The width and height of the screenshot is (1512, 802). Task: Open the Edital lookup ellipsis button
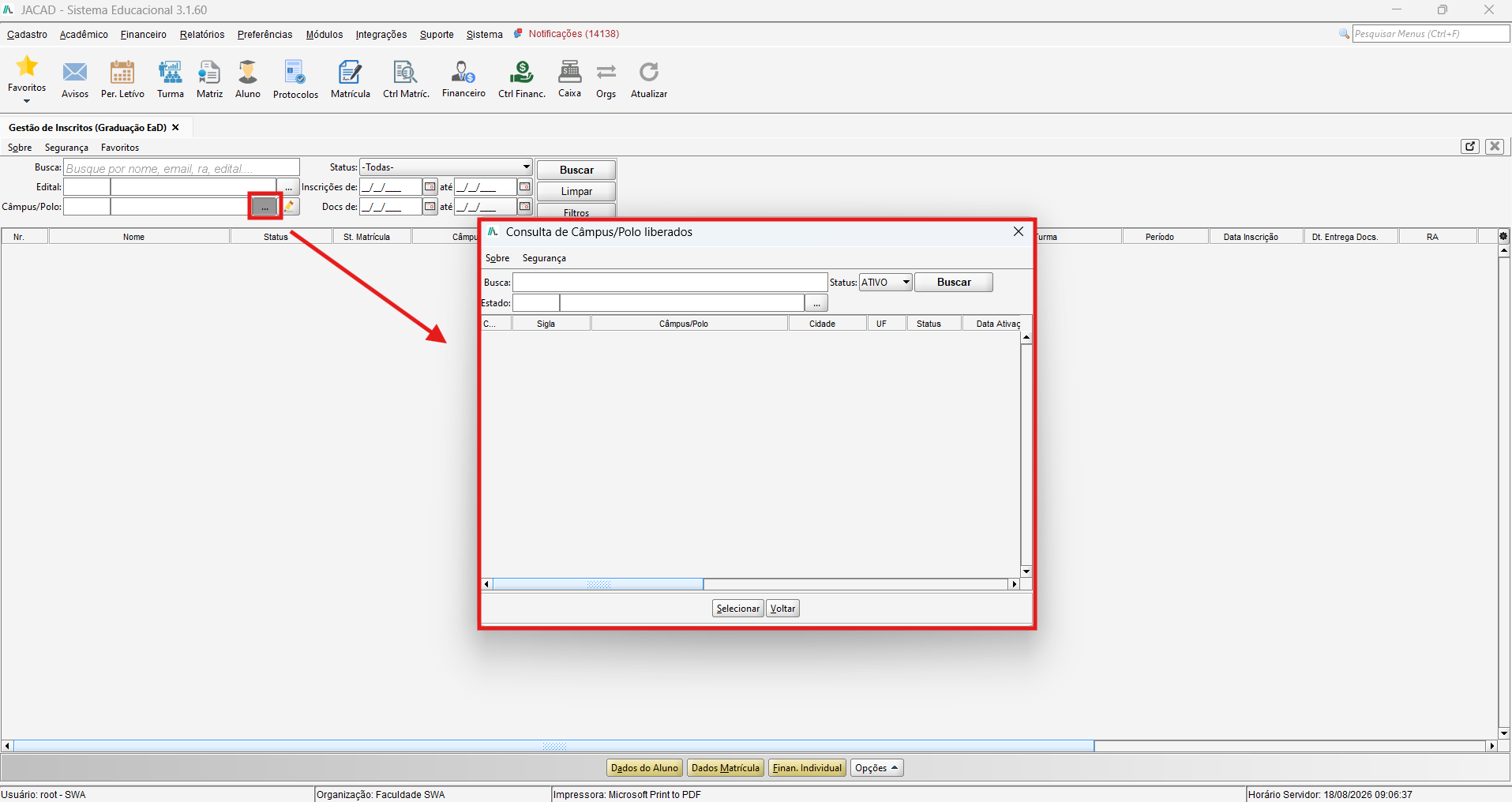click(x=288, y=187)
